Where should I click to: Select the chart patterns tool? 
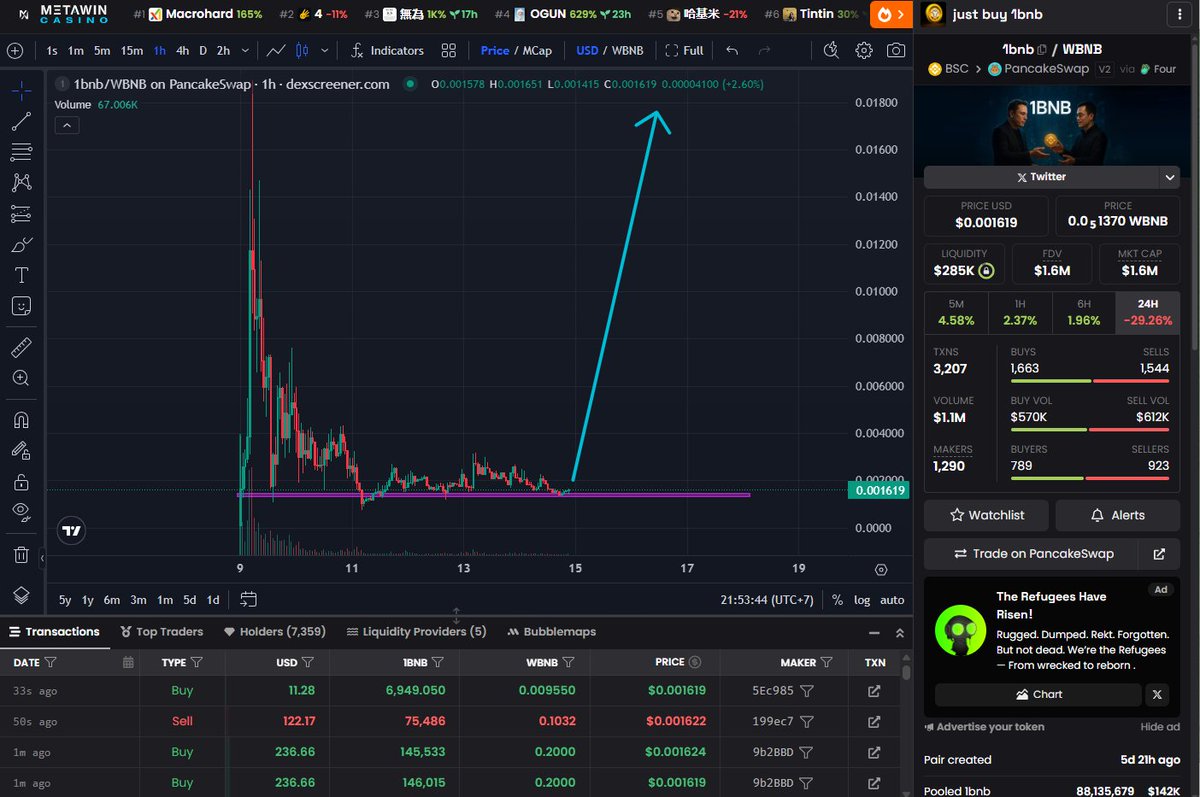21,183
